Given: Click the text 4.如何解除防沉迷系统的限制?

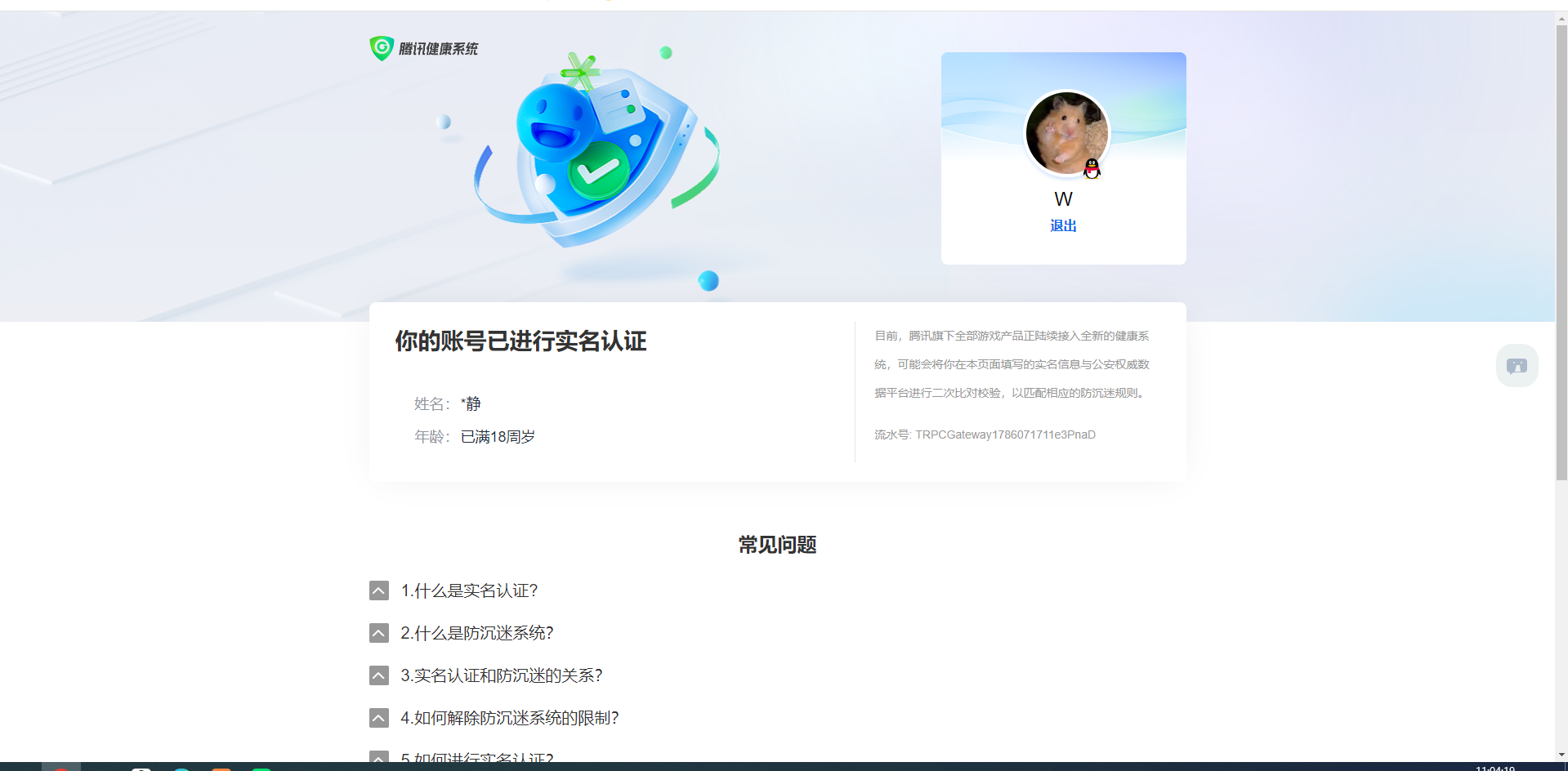Looking at the screenshot, I should (x=510, y=718).
